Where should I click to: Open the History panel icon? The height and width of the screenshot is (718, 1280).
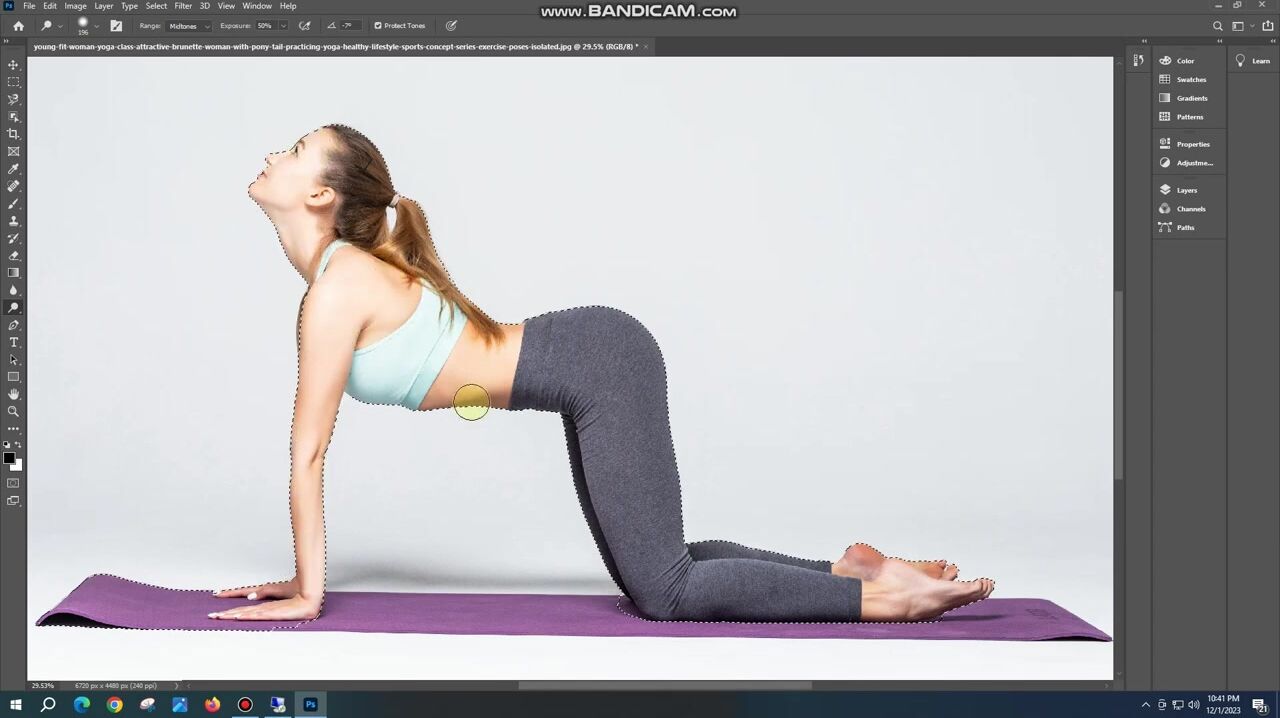(x=1138, y=61)
